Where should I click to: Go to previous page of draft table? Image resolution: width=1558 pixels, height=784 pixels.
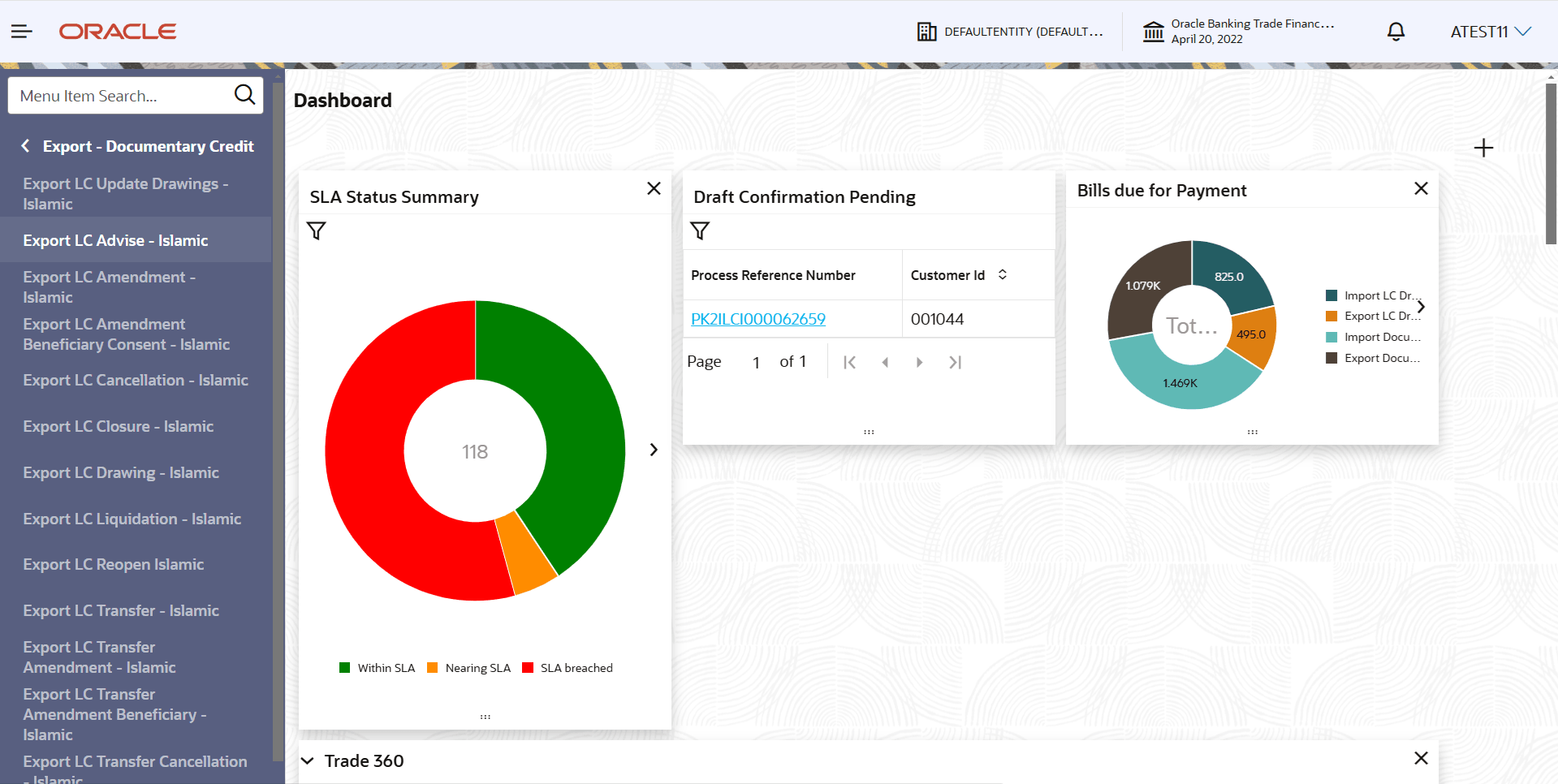(885, 362)
